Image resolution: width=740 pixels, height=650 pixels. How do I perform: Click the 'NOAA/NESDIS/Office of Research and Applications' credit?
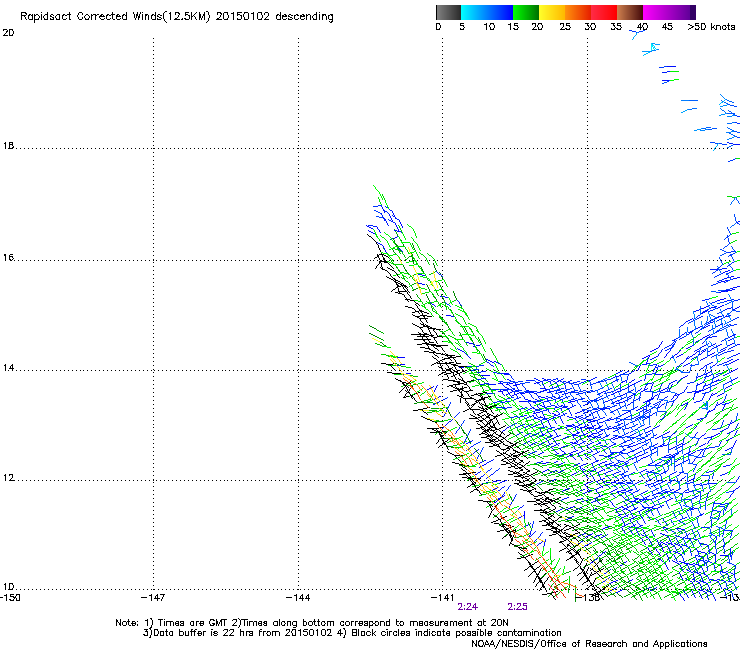point(589,644)
